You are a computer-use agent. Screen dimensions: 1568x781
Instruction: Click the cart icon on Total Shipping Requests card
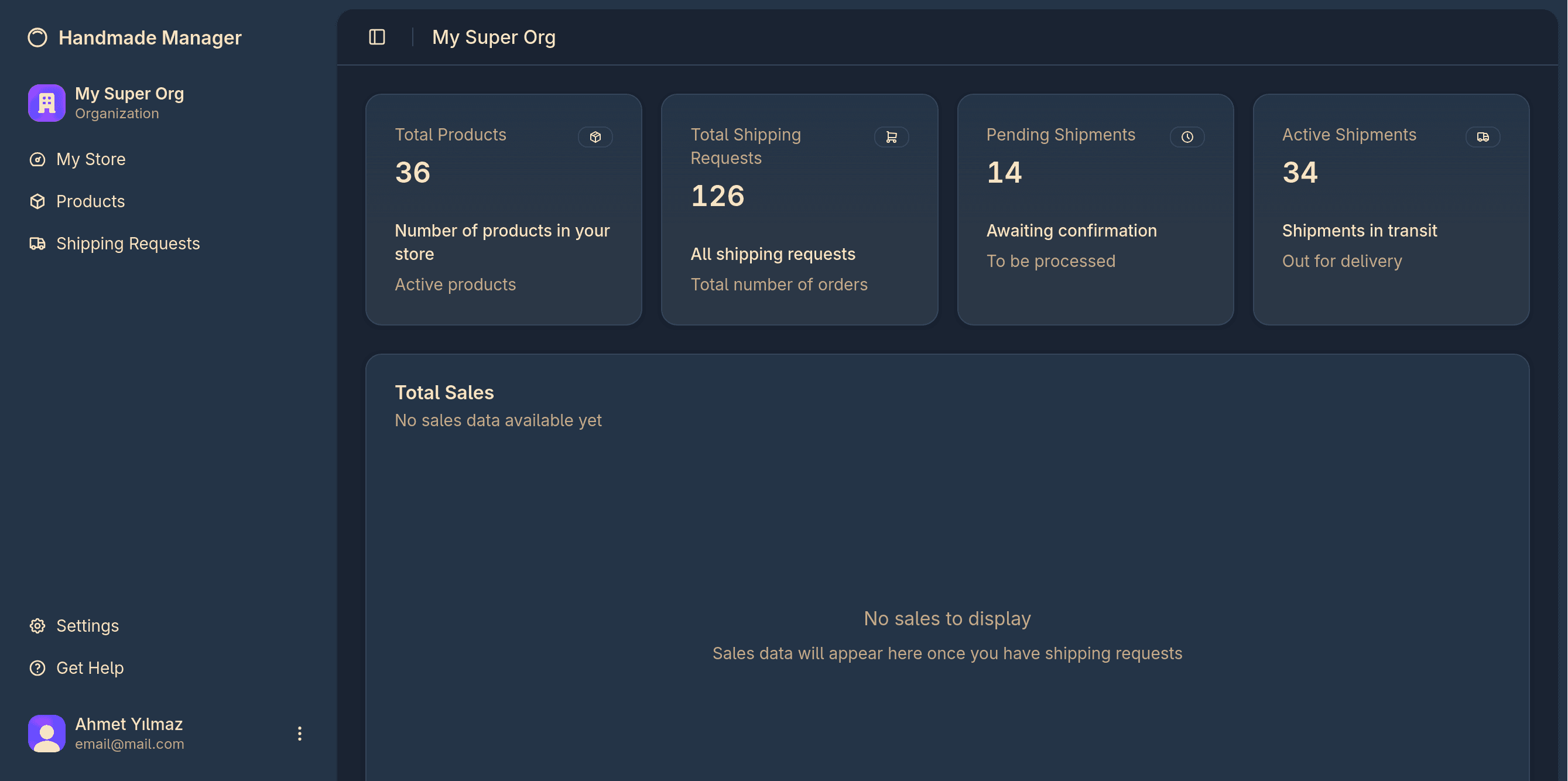[x=891, y=136]
